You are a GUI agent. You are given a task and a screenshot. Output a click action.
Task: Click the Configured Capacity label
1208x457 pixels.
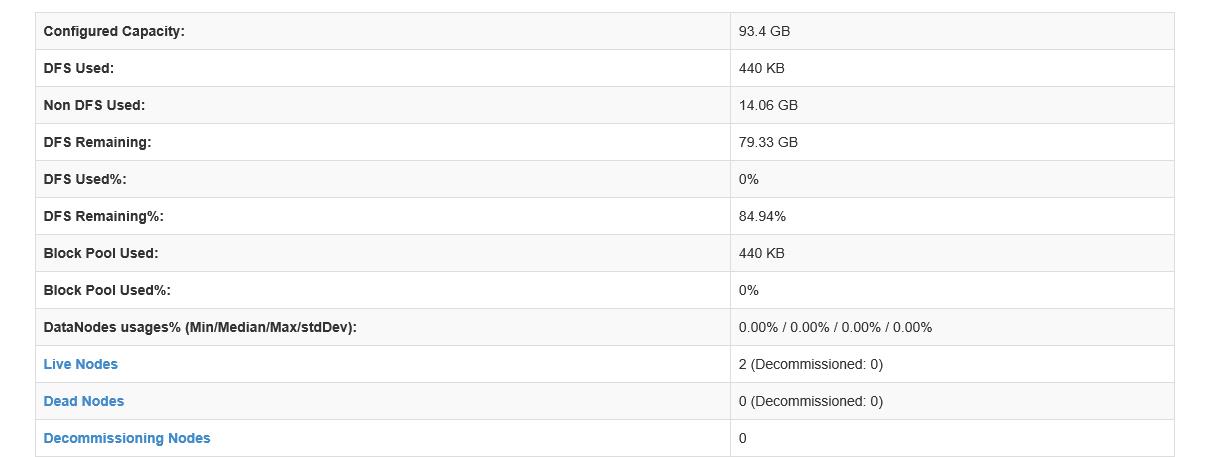114,31
